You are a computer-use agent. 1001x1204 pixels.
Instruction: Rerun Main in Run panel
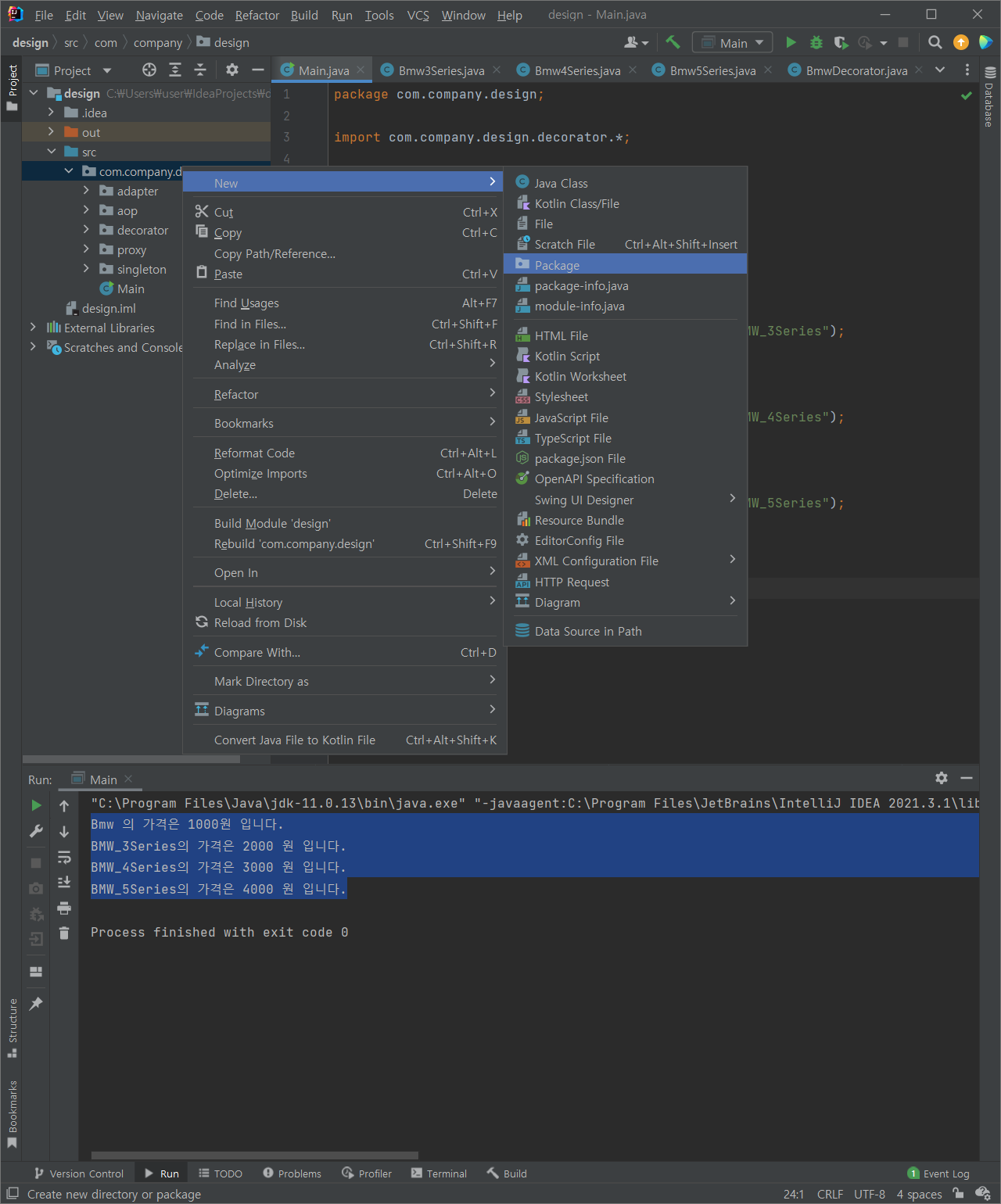(x=36, y=805)
